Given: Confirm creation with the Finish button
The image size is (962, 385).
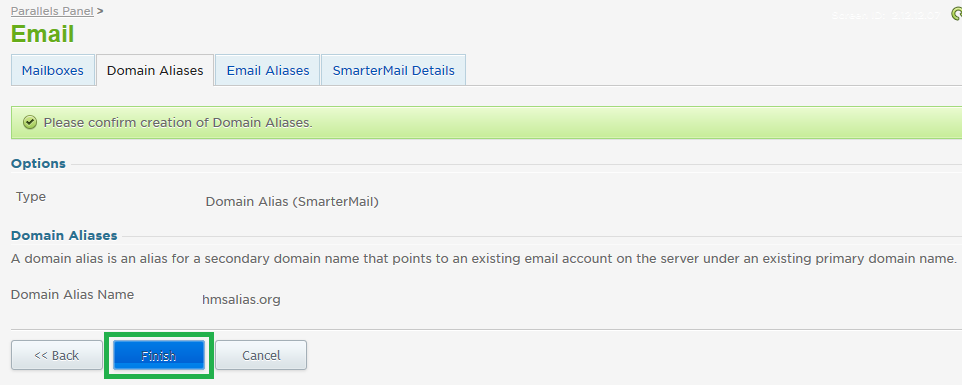Looking at the screenshot, I should pos(159,355).
